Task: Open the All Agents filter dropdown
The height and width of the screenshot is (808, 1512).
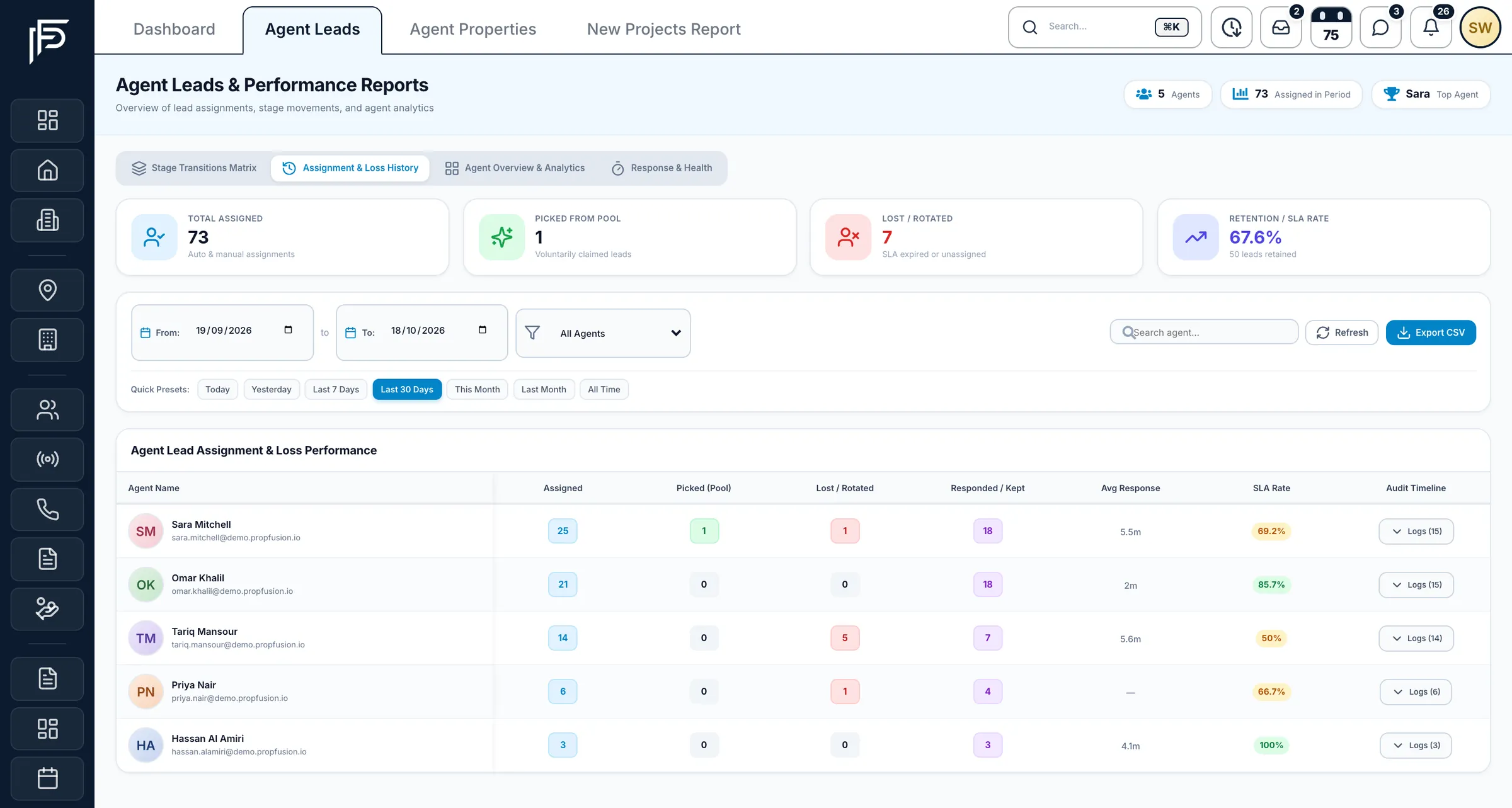Action: pos(603,333)
